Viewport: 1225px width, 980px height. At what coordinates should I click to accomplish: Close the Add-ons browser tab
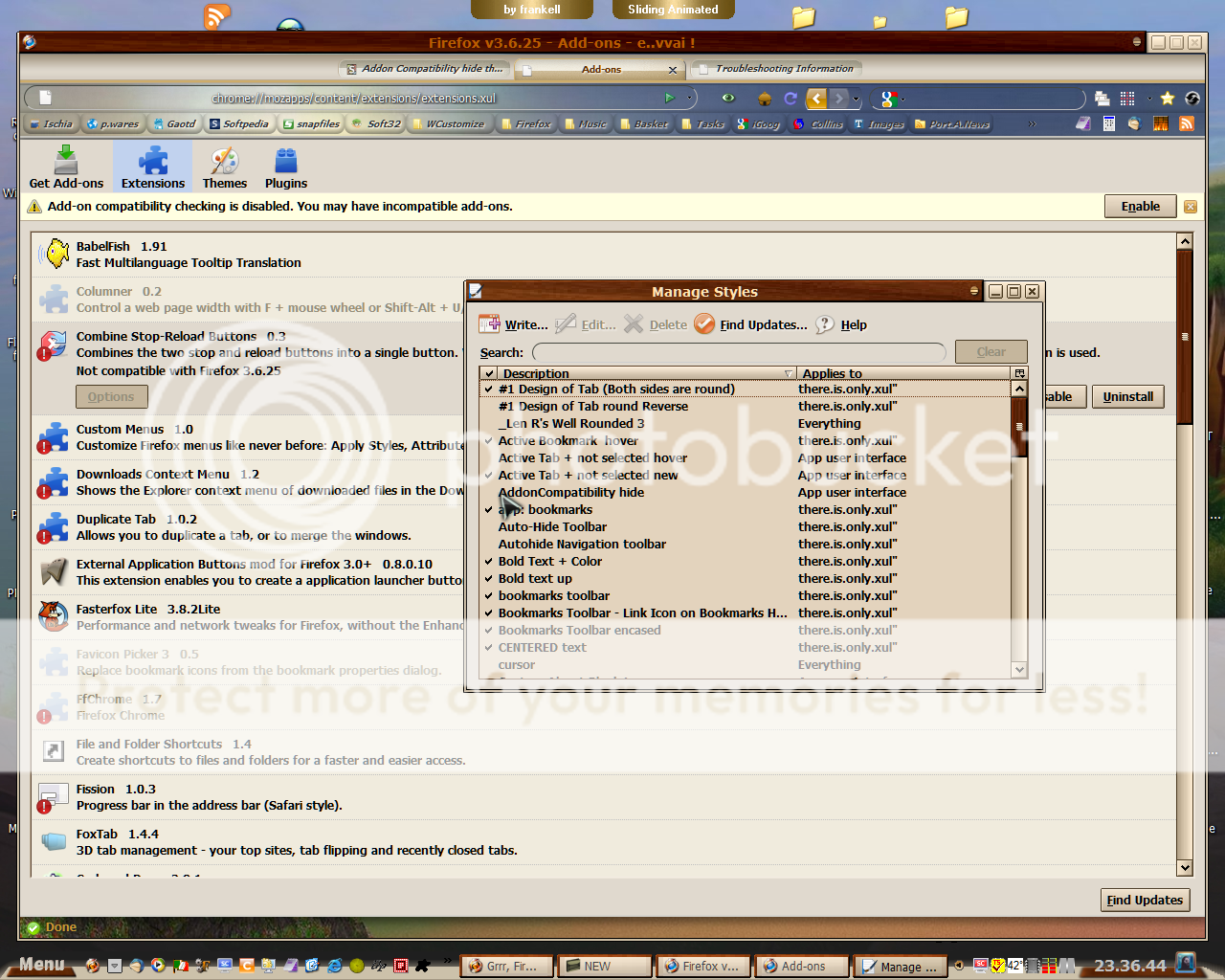click(x=673, y=70)
